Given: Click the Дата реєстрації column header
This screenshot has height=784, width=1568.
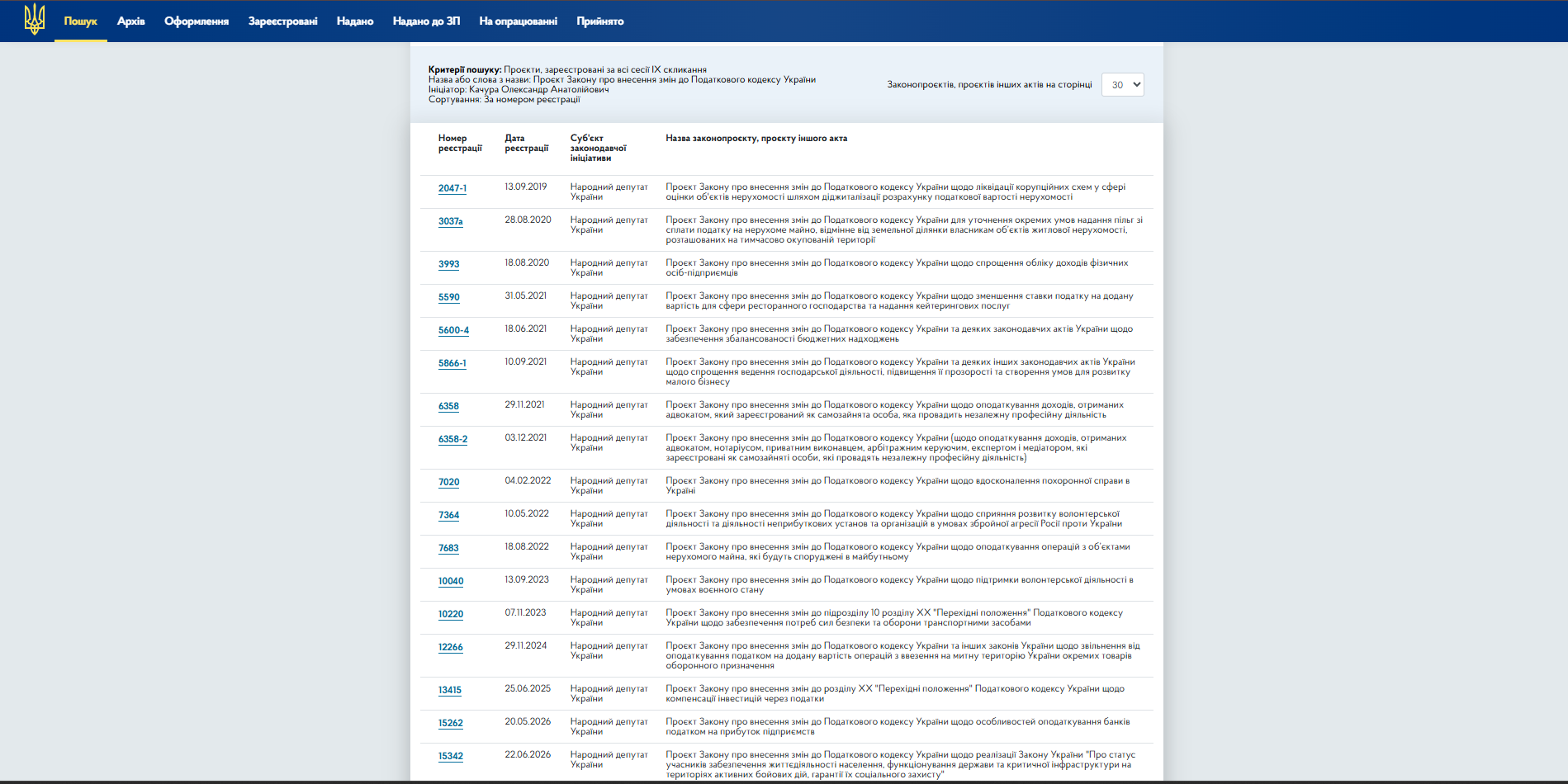Looking at the screenshot, I should tap(527, 144).
